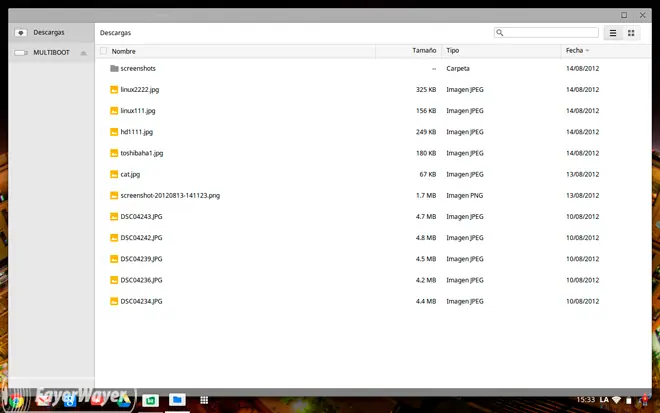Click the image icon of linux111.jpg
This screenshot has height=413, width=660.
click(114, 111)
